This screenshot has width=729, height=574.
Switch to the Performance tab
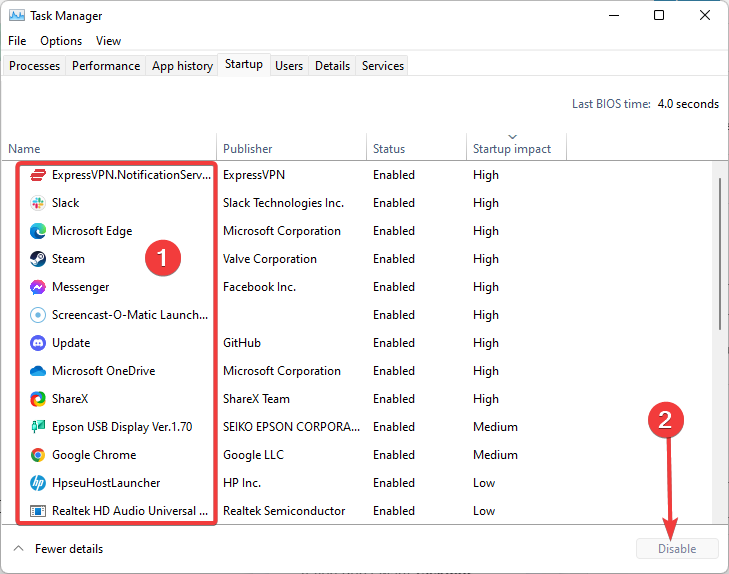[106, 66]
